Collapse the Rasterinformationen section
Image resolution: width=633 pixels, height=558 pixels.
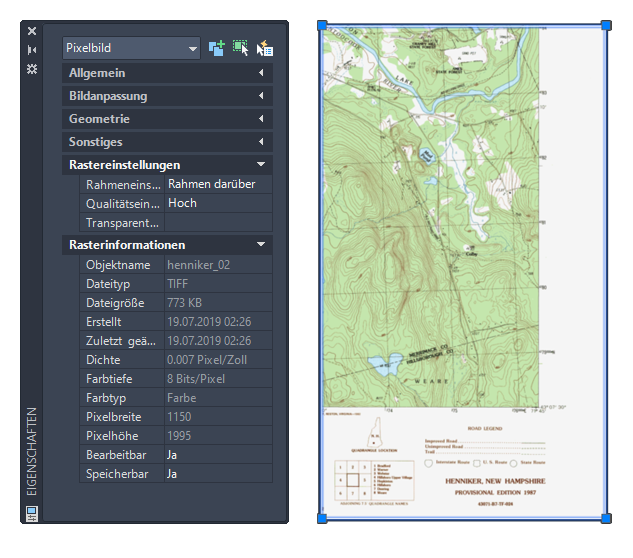tap(167, 245)
